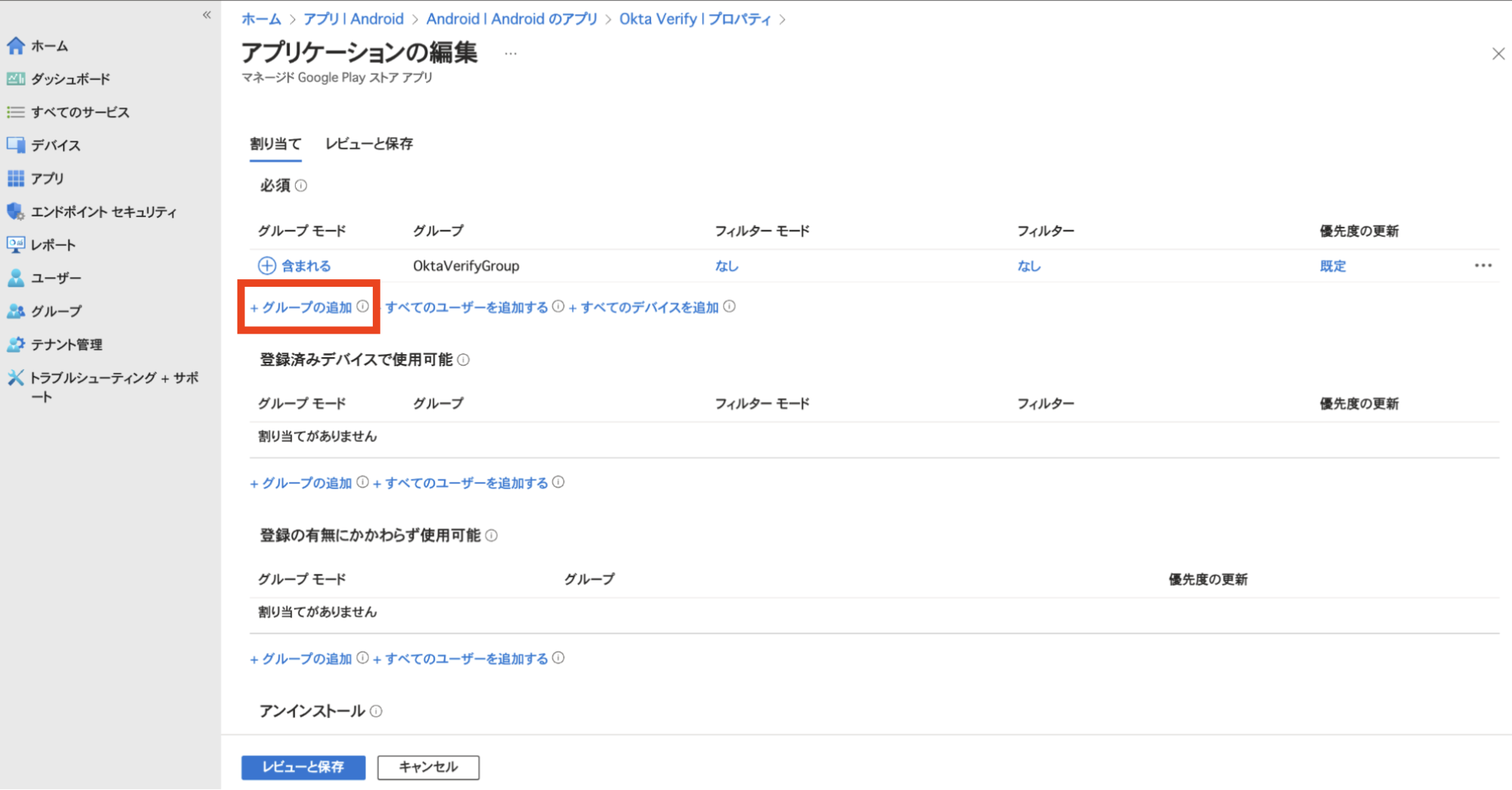Collapse the left sidebar with the double chevron
Viewport: 1512px width, 790px height.
206,15
